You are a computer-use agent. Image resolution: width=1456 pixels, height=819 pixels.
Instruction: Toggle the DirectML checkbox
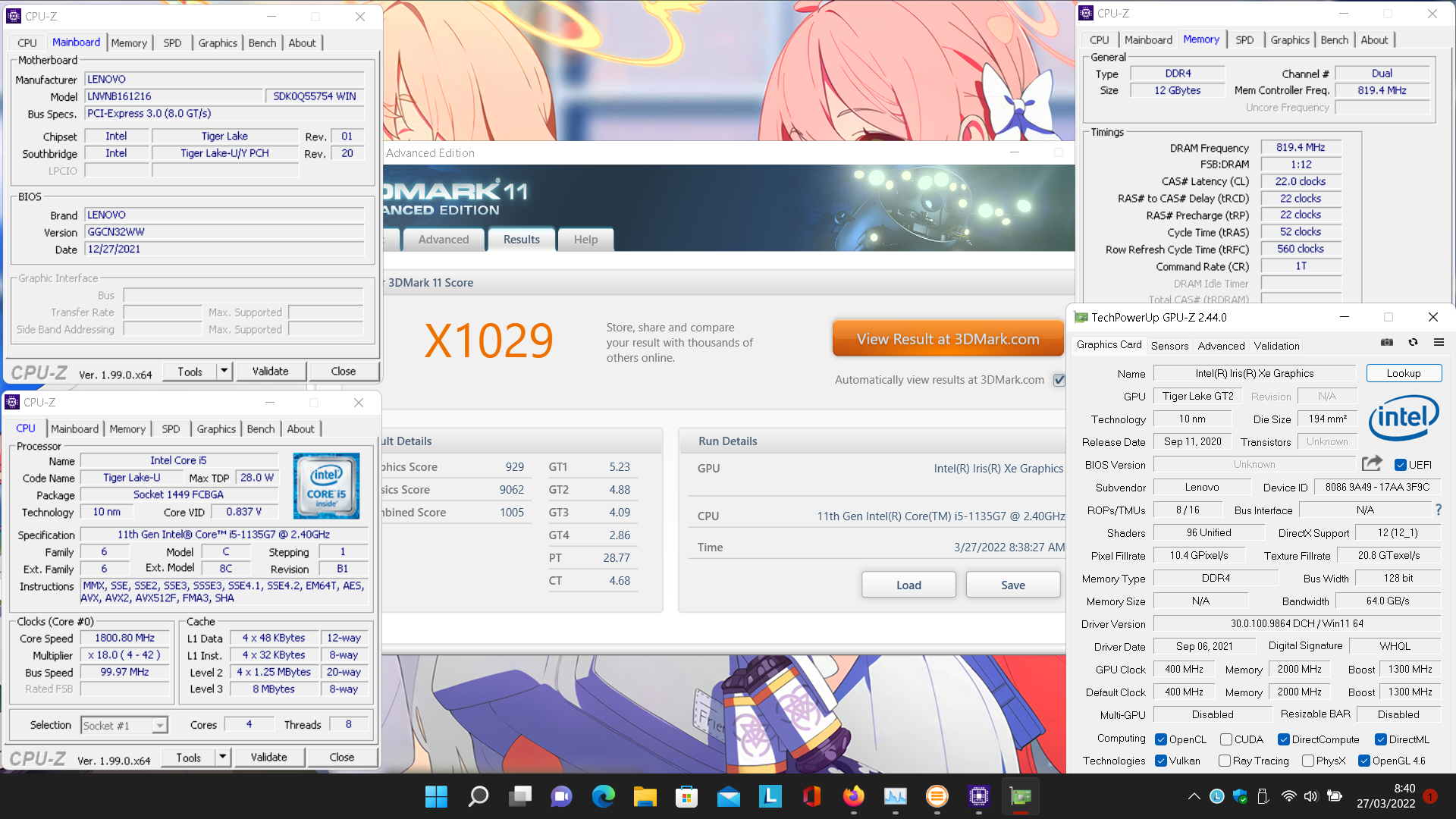coord(1381,739)
